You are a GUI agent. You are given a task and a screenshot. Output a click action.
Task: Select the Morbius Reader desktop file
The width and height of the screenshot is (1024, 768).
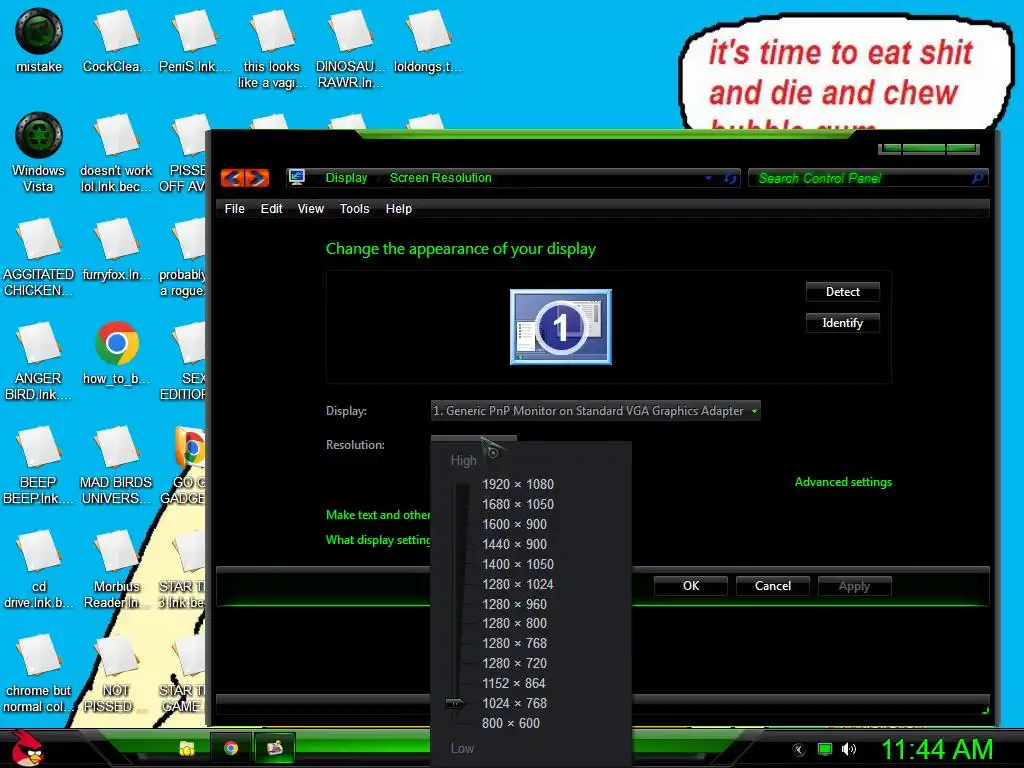point(116,568)
